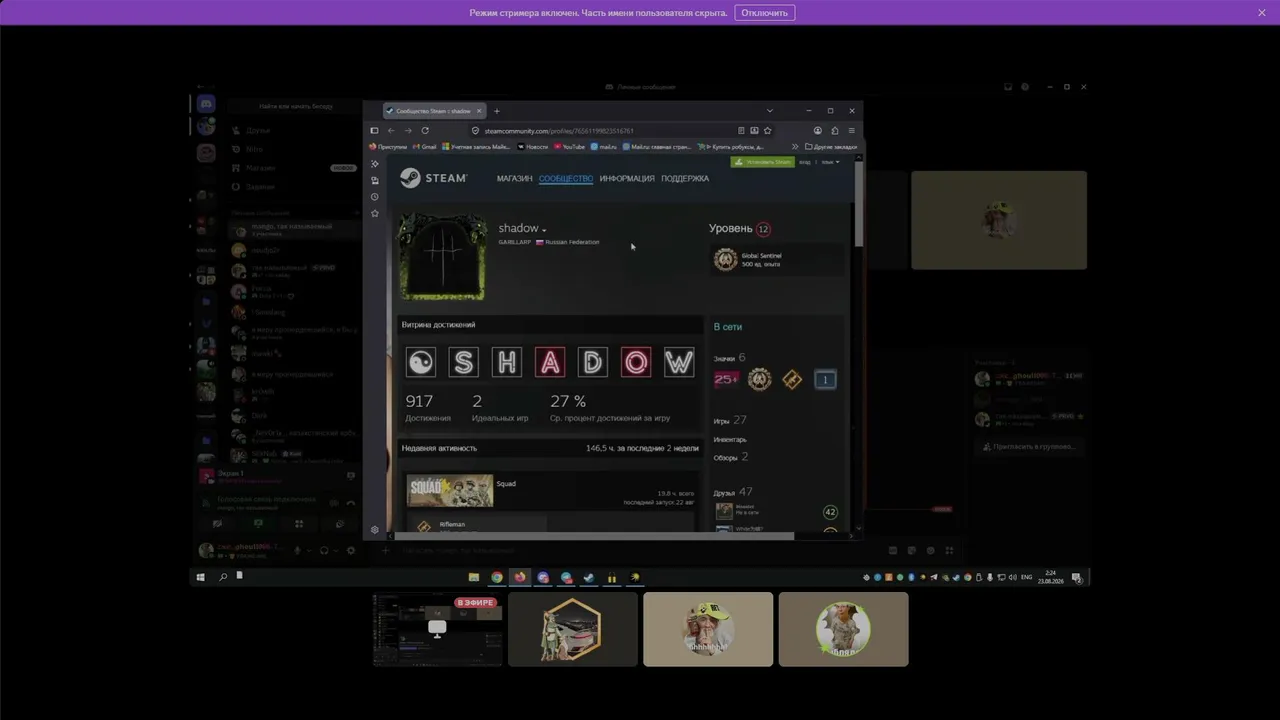
Task: Click the red neon A achievement icon
Action: (550, 362)
